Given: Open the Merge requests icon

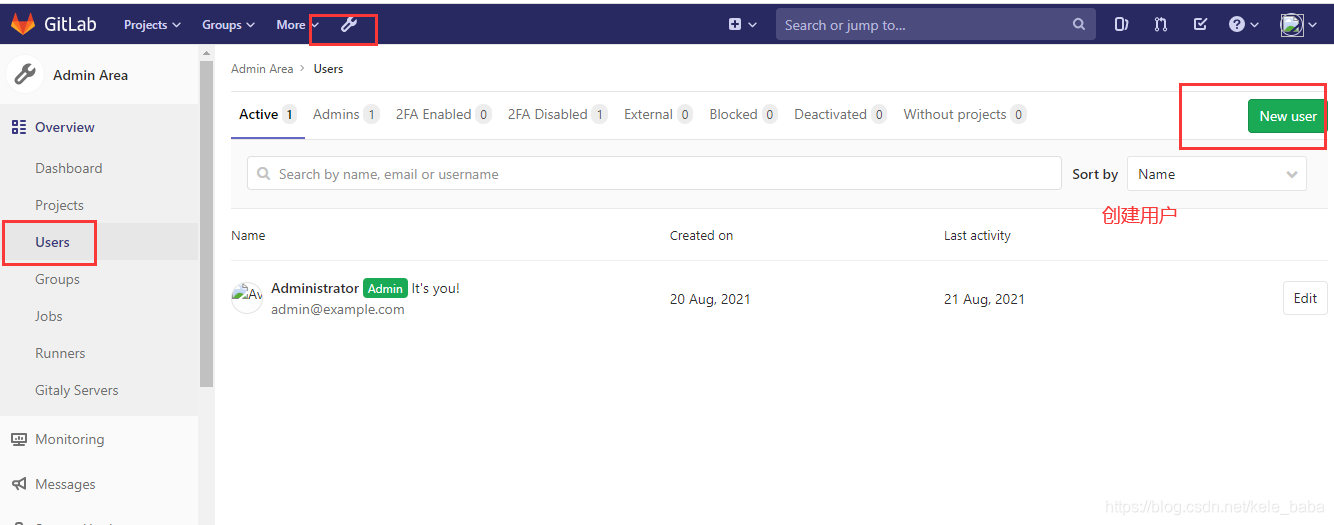Looking at the screenshot, I should pyautogui.click(x=1161, y=25).
